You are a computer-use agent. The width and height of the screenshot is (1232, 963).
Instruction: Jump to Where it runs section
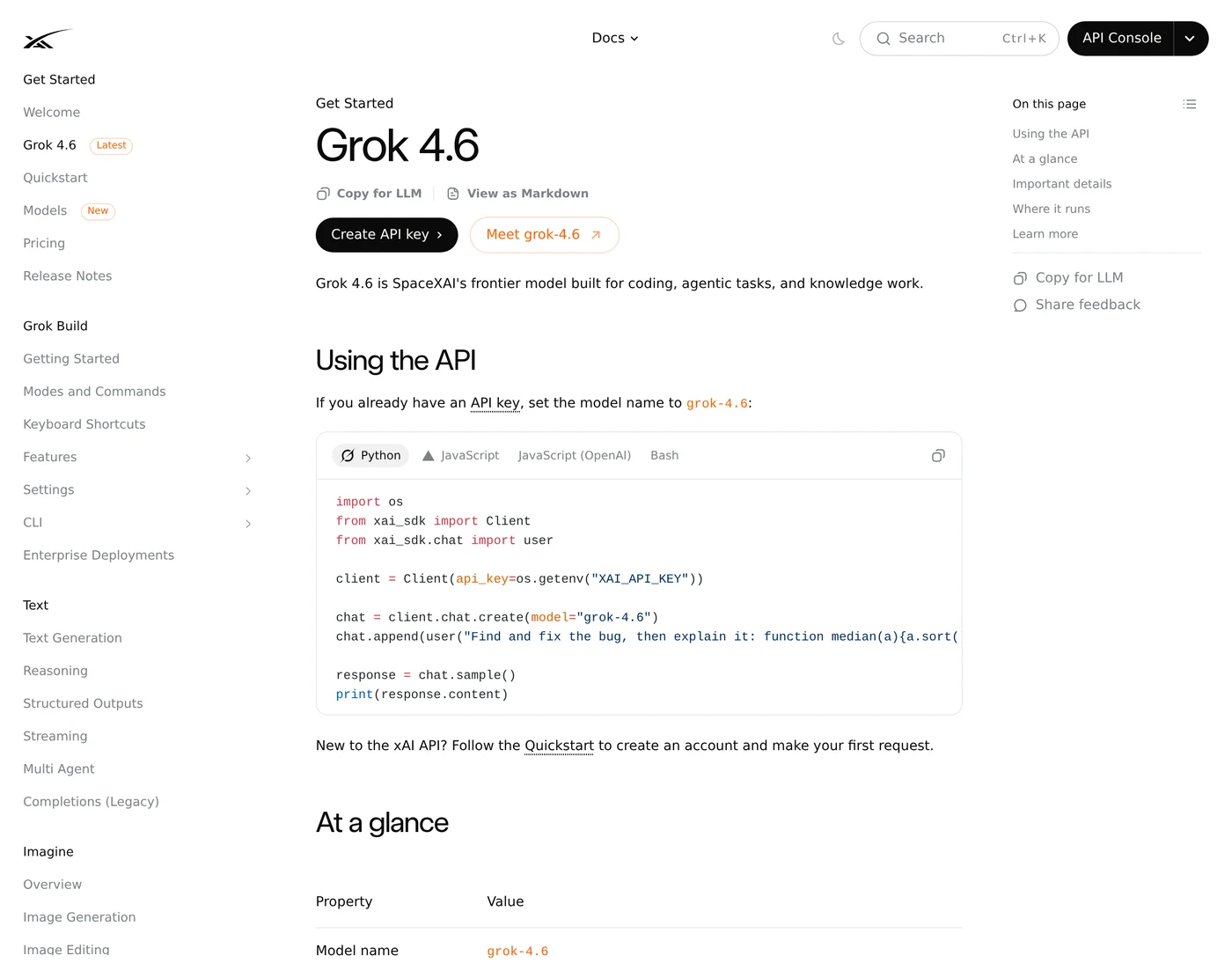[x=1051, y=210]
